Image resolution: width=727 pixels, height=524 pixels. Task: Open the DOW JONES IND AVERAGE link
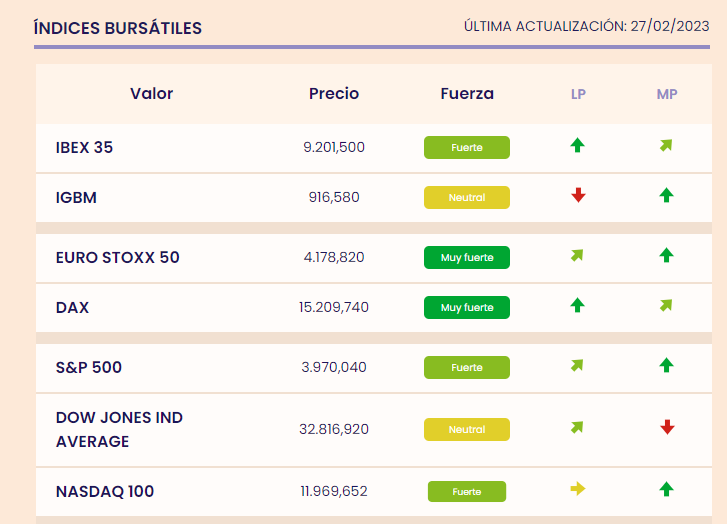(119, 429)
